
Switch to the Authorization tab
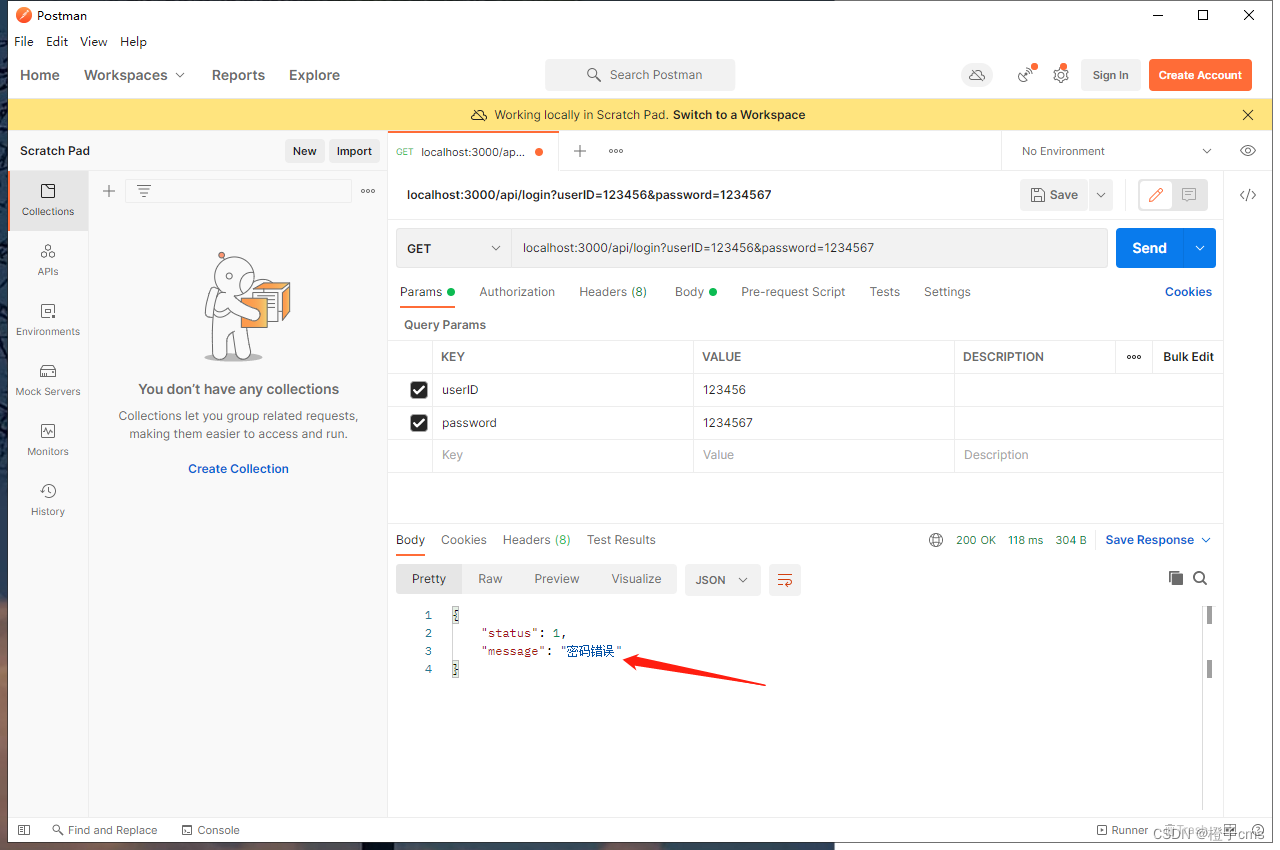click(x=517, y=292)
